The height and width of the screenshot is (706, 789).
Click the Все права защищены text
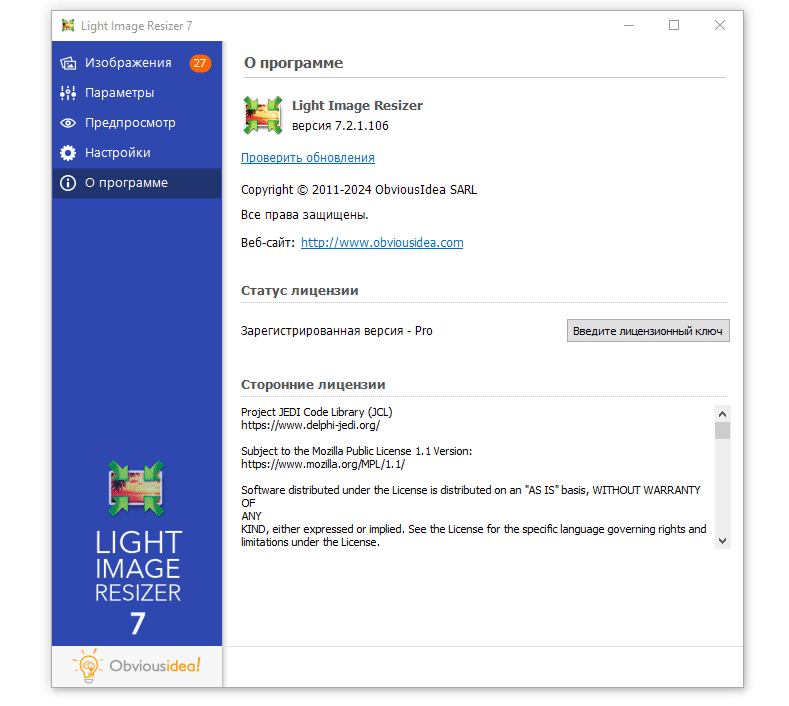304,215
